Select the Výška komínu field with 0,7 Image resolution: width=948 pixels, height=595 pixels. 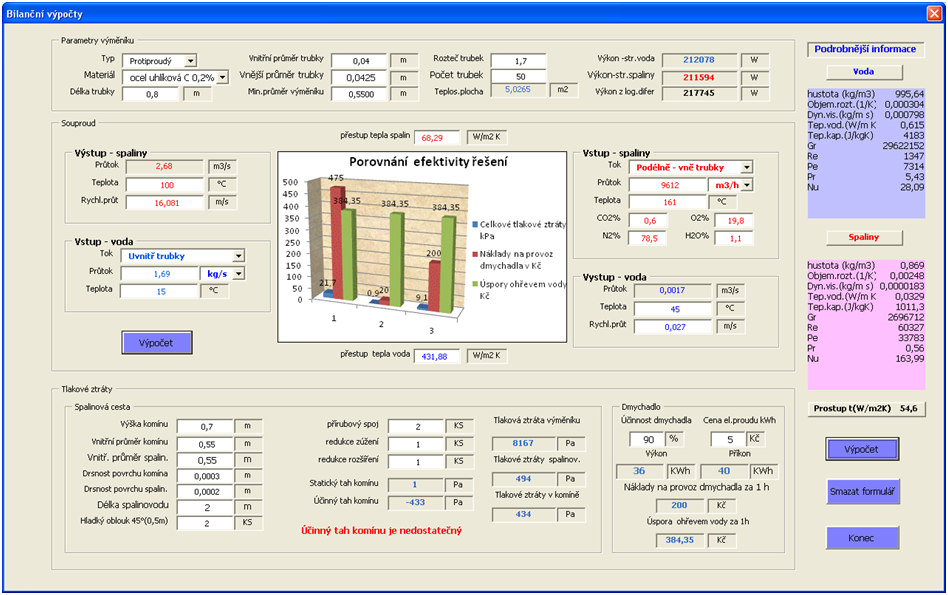(205, 427)
